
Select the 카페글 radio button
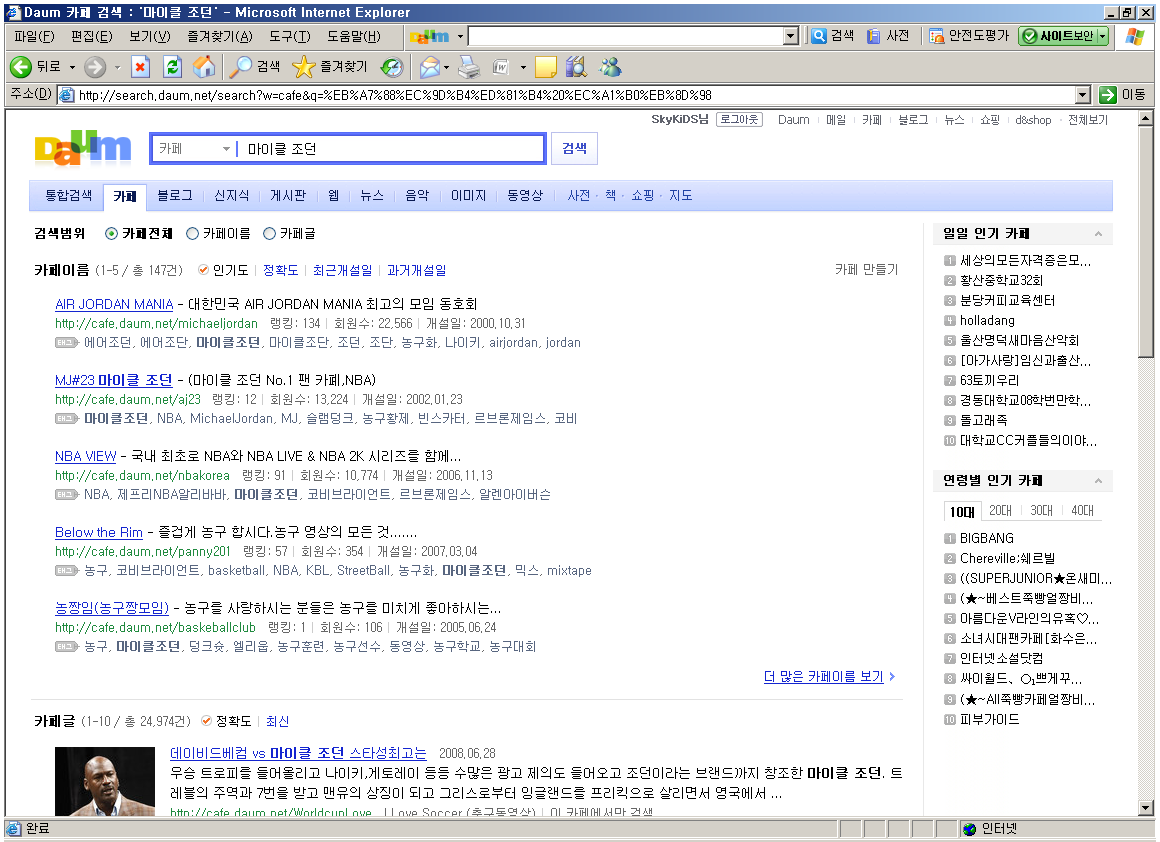point(269,234)
